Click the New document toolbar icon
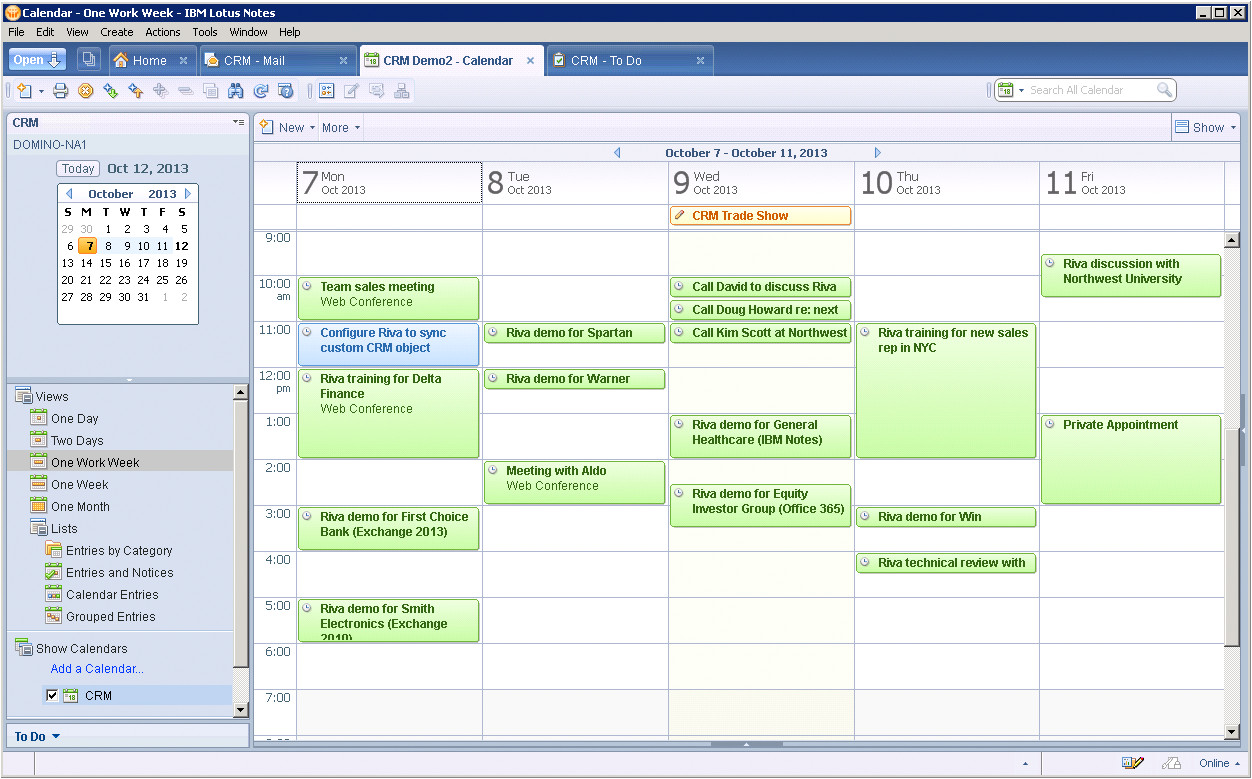This screenshot has width=1252, height=779. pos(24,91)
